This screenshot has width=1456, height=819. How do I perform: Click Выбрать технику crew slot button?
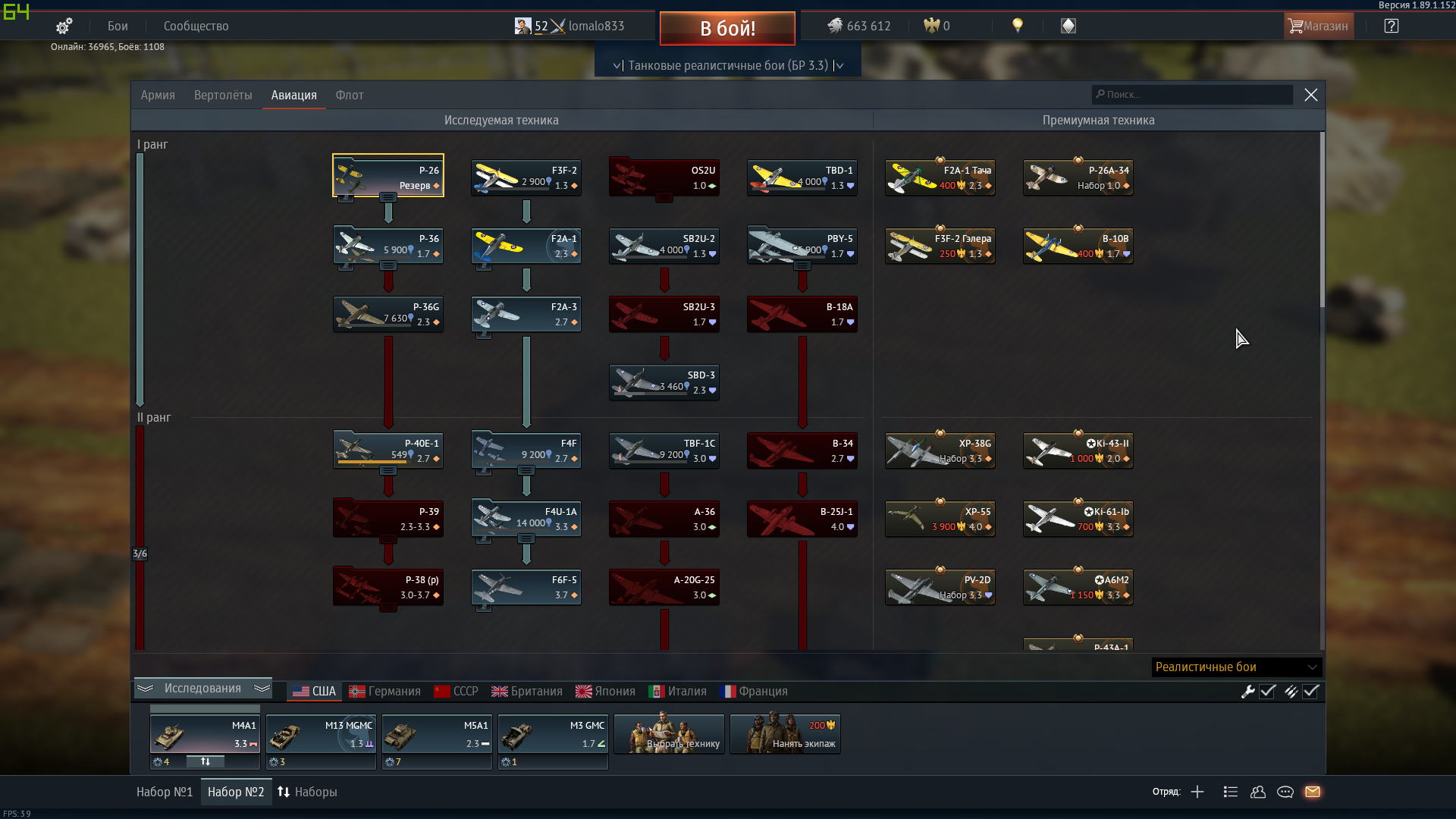(x=670, y=734)
